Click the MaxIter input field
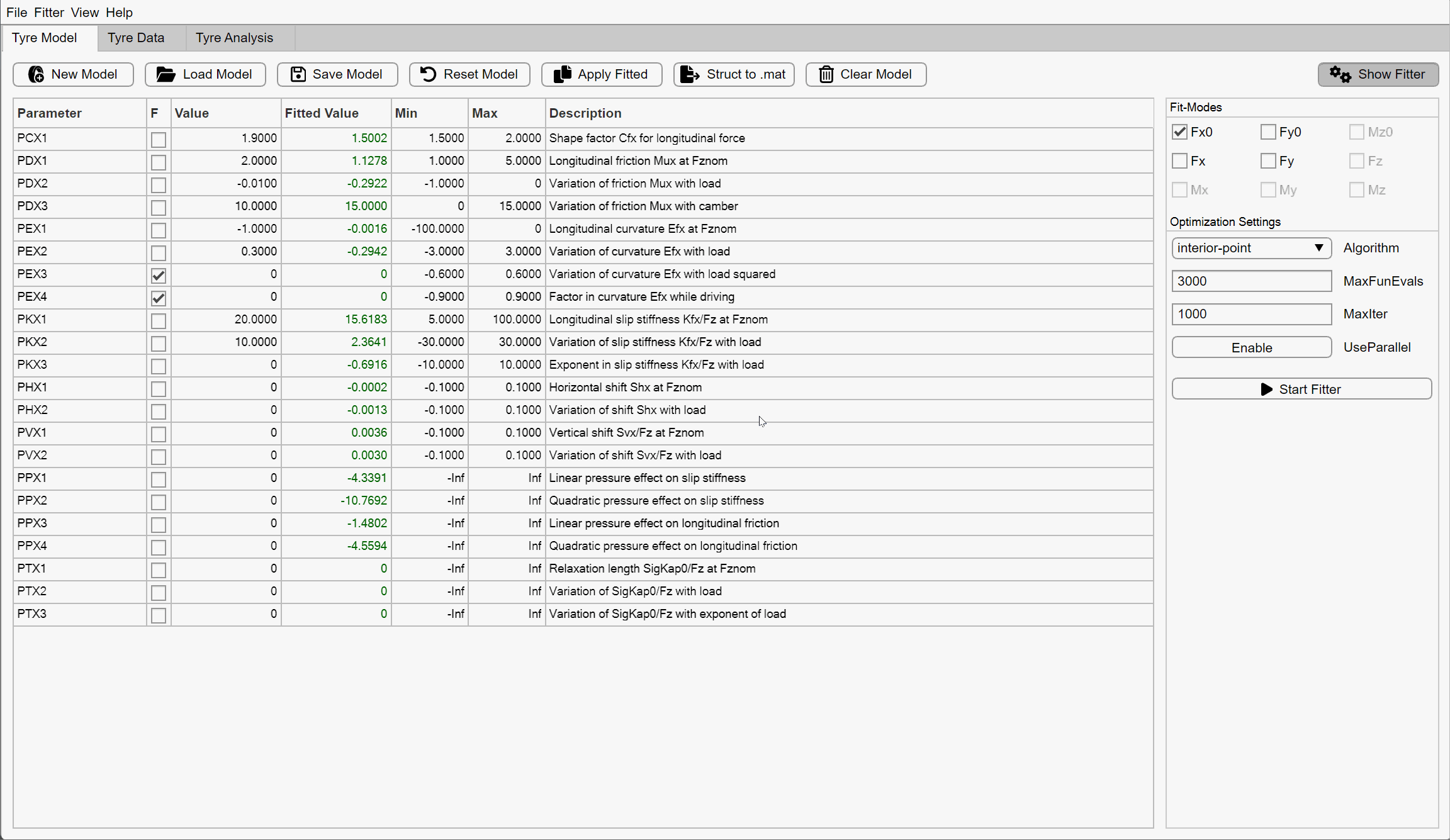This screenshot has width=1450, height=840. 1251,314
